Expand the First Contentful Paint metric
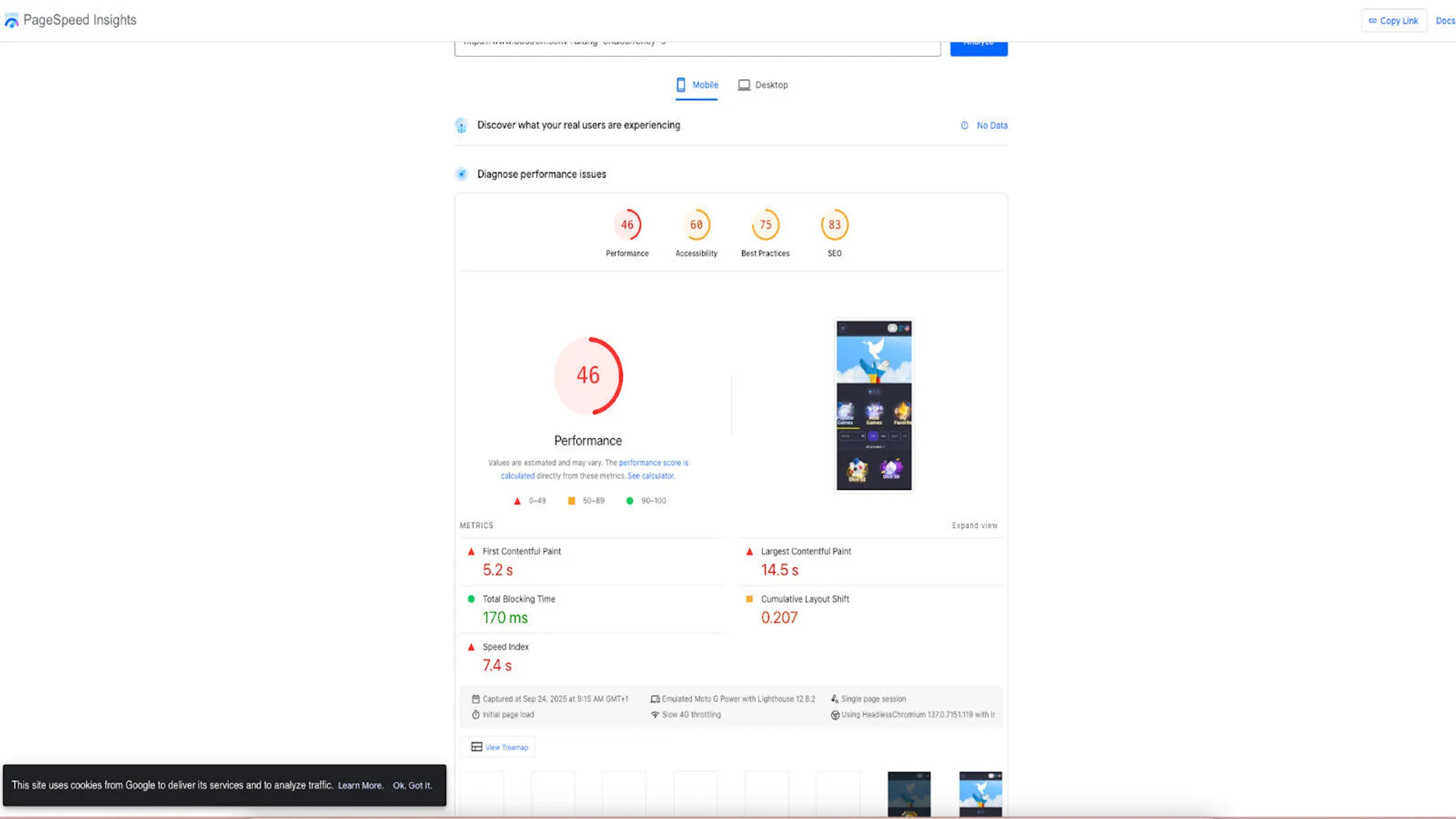 click(522, 552)
